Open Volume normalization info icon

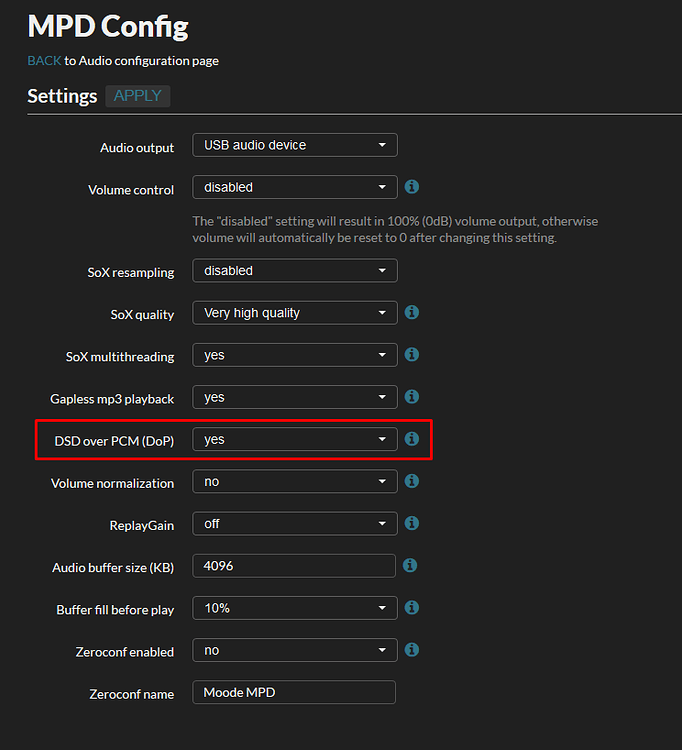412,481
